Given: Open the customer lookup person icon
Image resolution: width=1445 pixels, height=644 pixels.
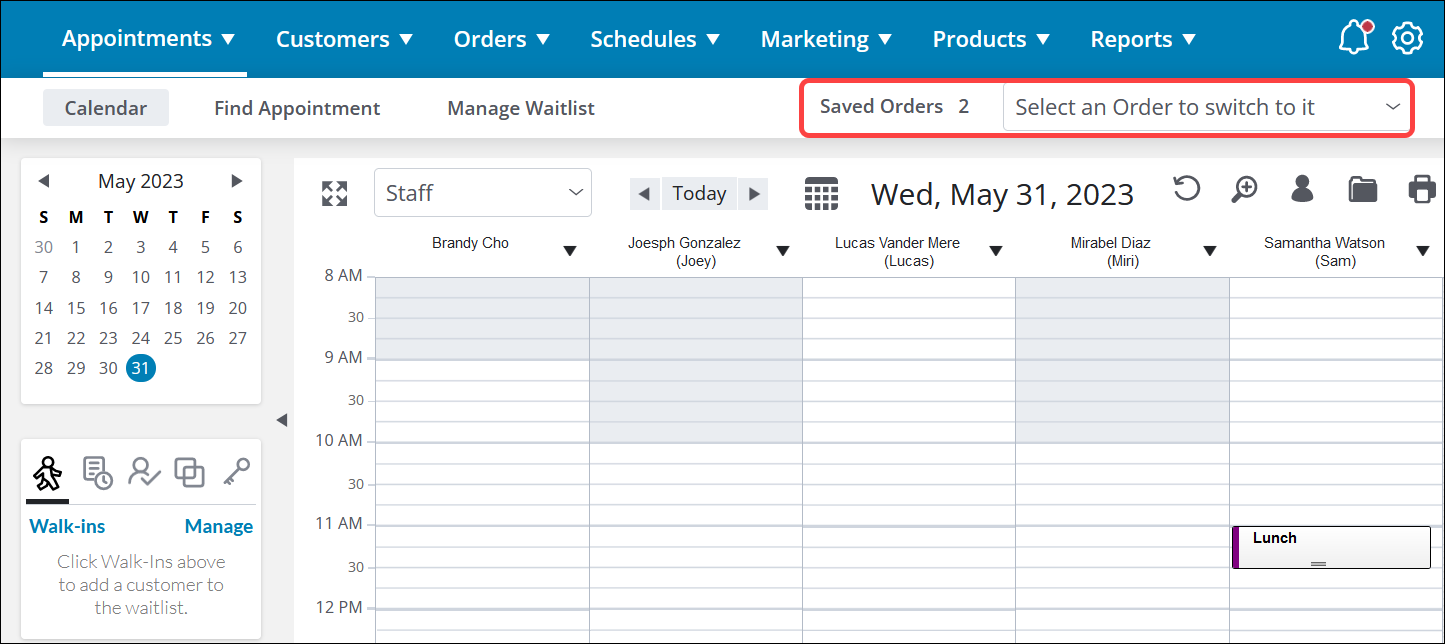Looking at the screenshot, I should click(1301, 190).
